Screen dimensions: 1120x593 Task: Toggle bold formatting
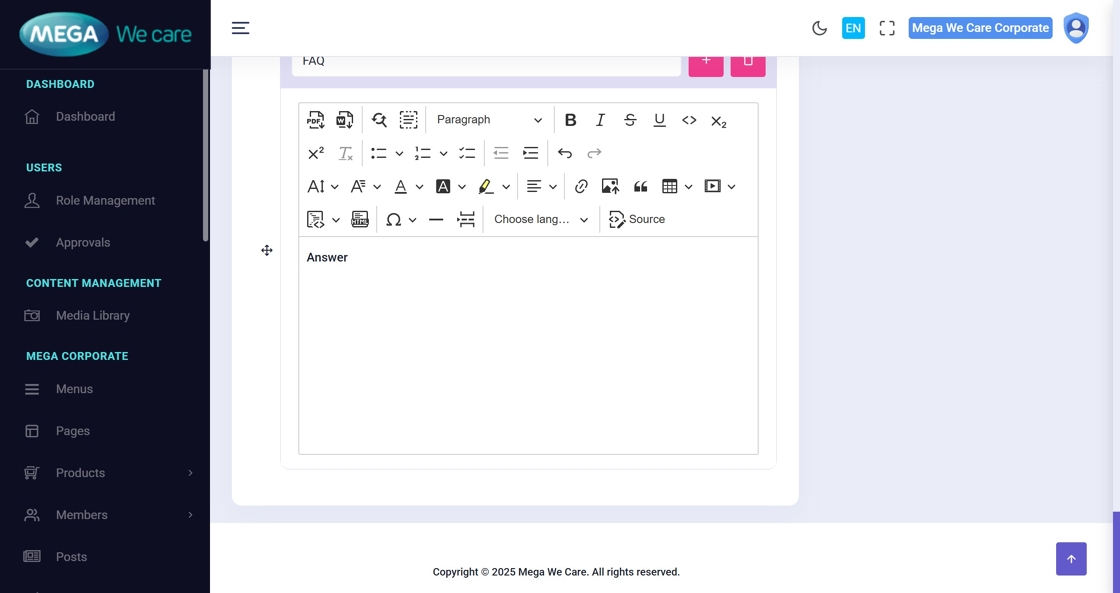point(570,120)
